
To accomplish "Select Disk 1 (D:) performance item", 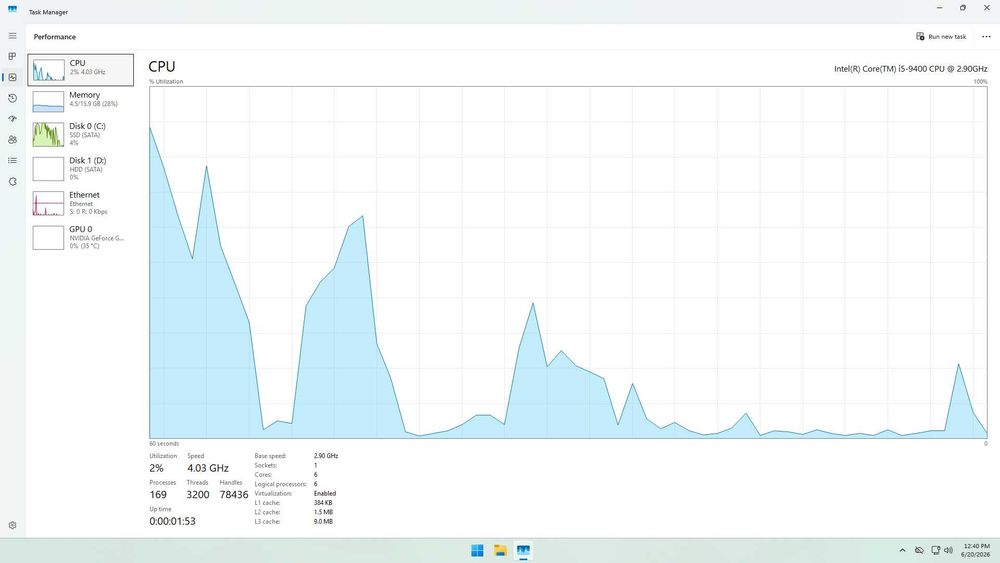I will point(80,169).
